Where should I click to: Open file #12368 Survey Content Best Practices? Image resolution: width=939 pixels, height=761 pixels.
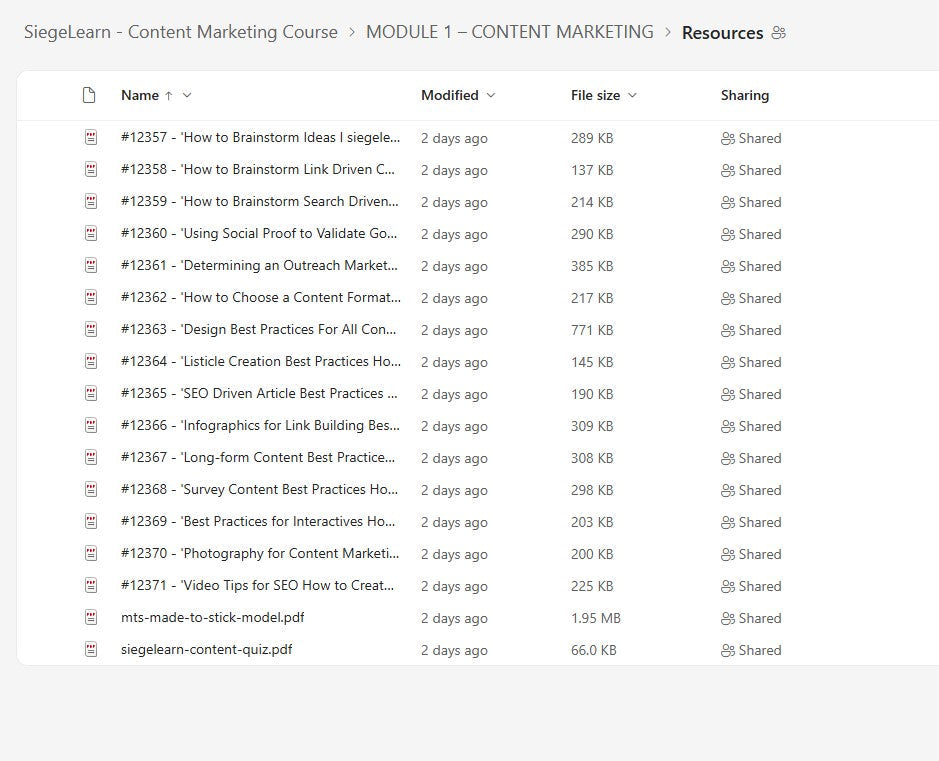259,490
